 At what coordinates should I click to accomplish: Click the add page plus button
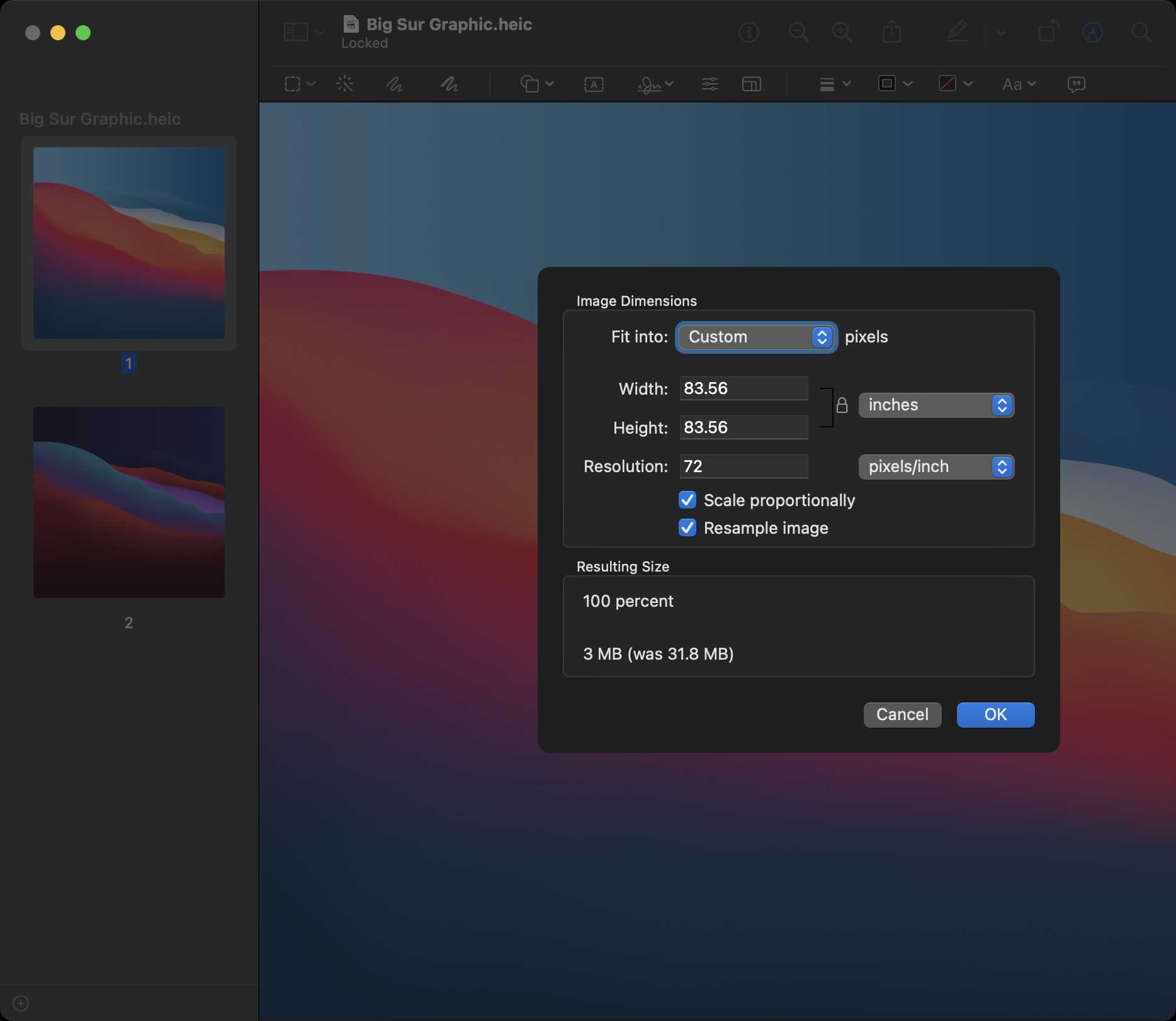21,1003
